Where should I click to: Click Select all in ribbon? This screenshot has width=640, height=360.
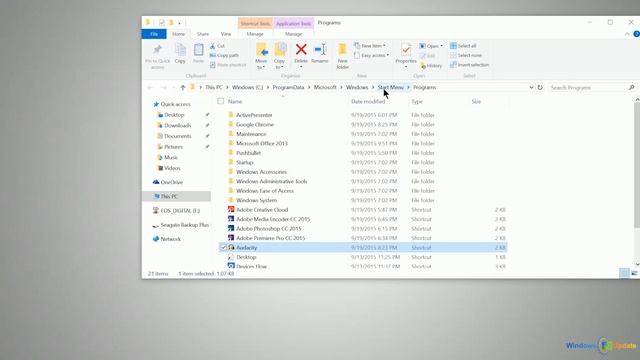tap(463, 46)
